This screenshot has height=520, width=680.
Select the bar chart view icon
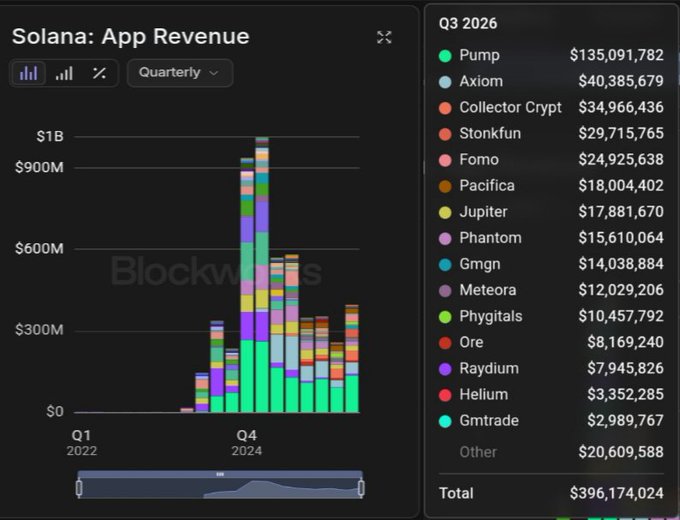click(28, 73)
